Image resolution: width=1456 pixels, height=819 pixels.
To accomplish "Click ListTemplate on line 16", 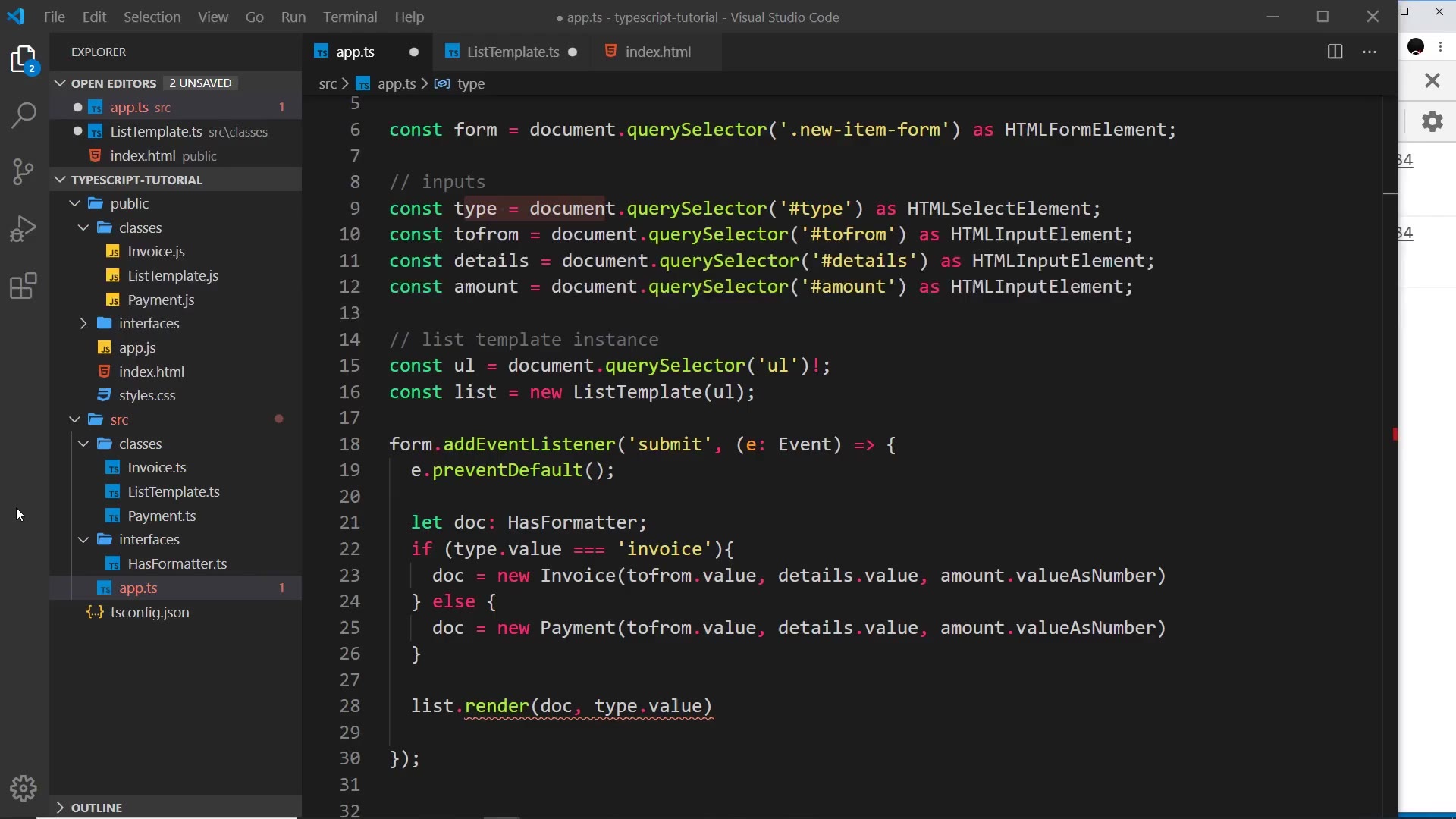I will pos(637,392).
